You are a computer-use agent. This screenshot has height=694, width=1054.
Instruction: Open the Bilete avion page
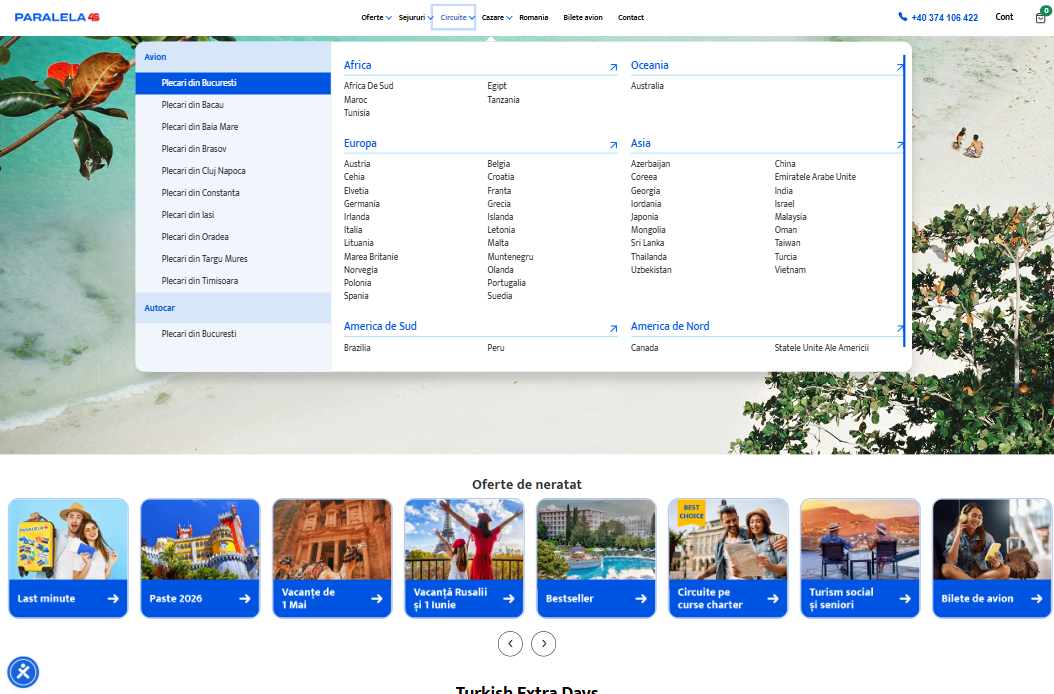[x=583, y=17]
